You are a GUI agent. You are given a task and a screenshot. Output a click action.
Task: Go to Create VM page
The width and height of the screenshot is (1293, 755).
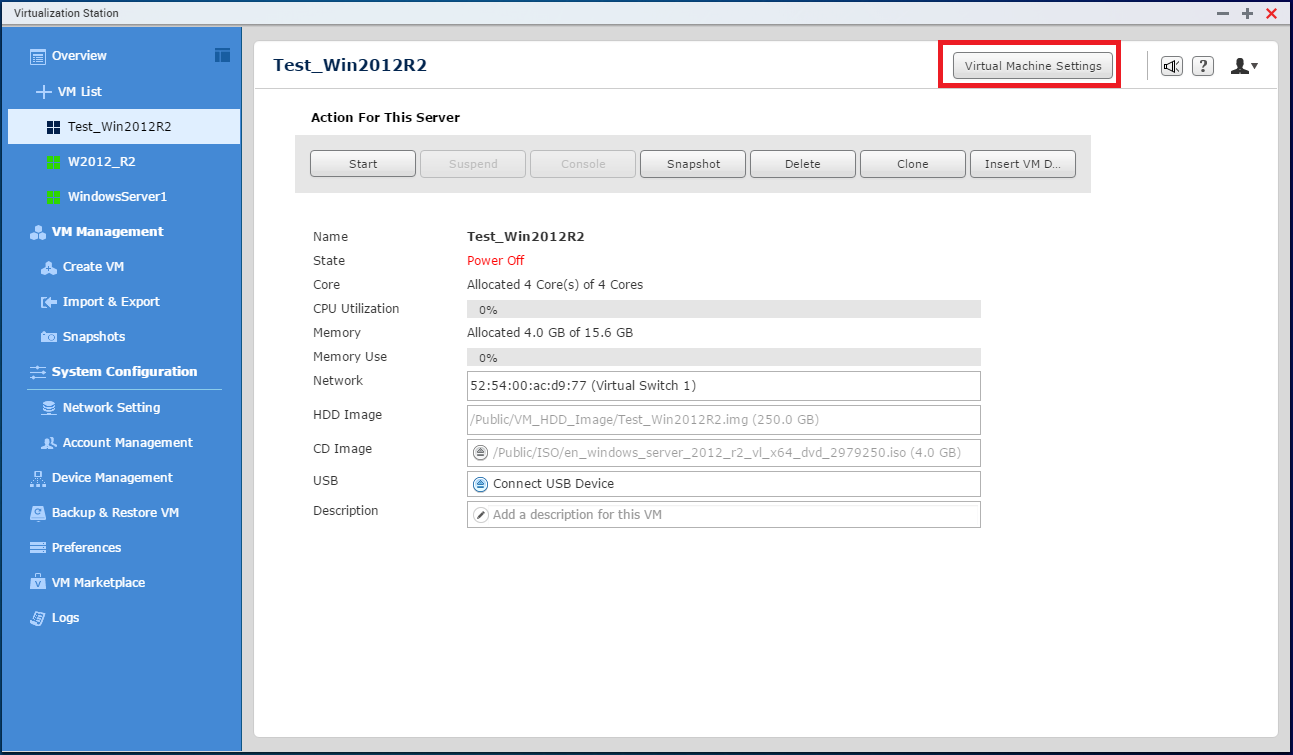[x=93, y=267]
